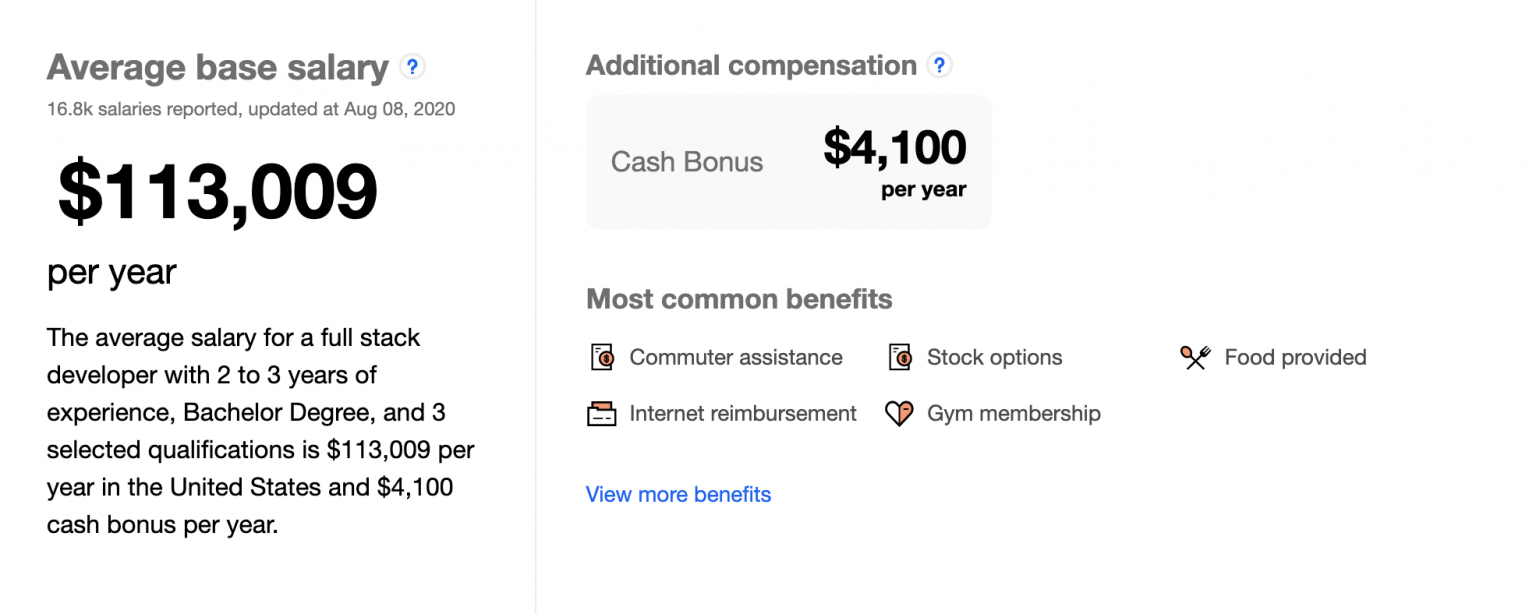Image resolution: width=1536 pixels, height=614 pixels.
Task: Open the View more benefits link
Action: [x=678, y=494]
